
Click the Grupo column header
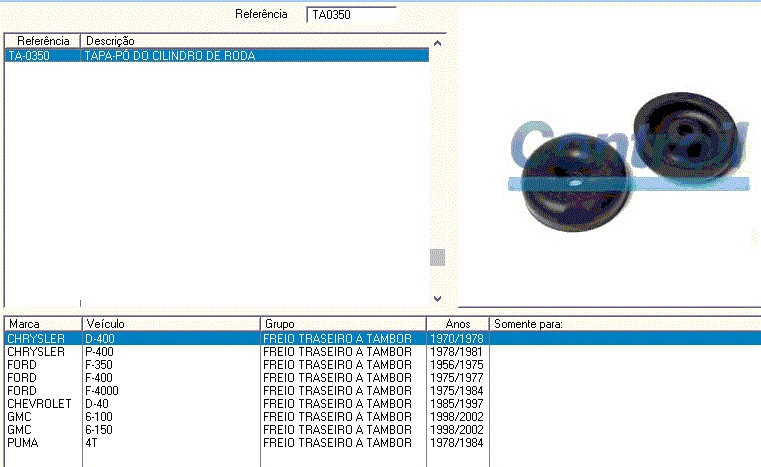343,324
